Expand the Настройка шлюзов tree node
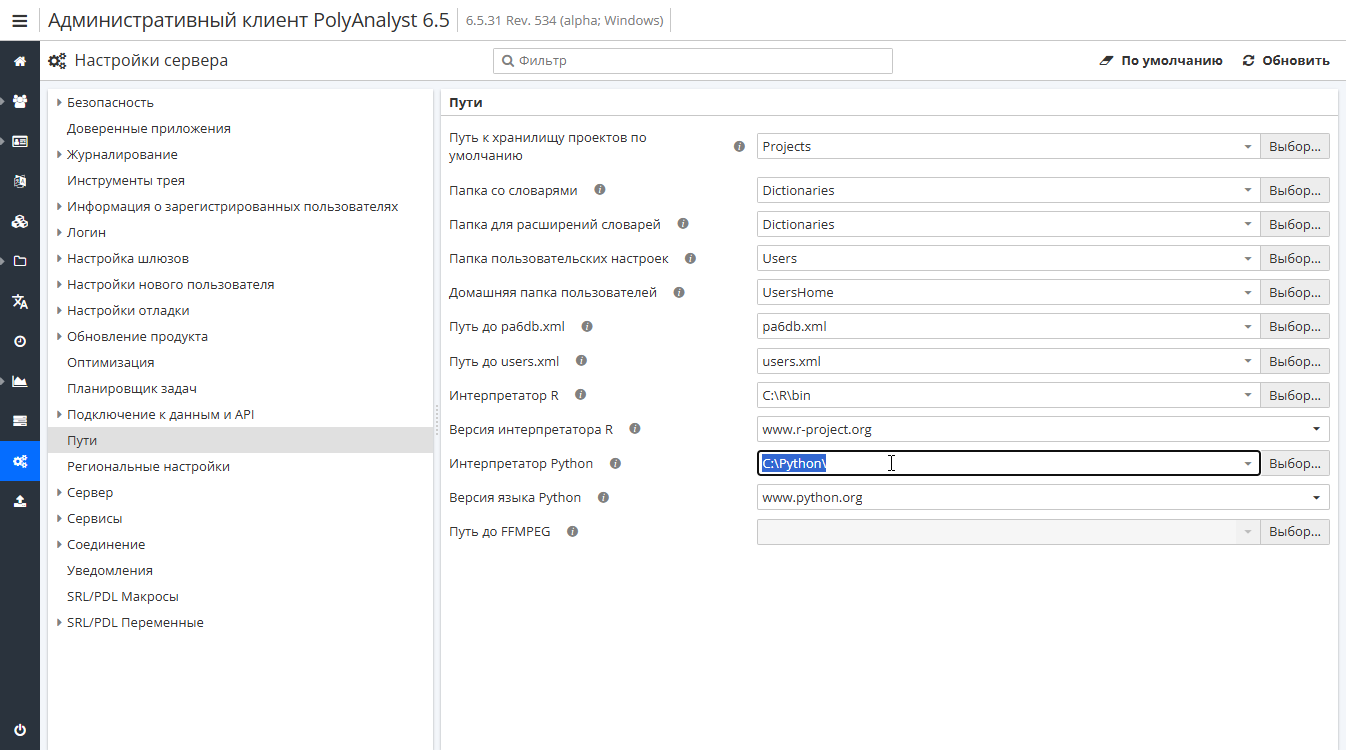Screen dimensions: 1346x750 59,258
